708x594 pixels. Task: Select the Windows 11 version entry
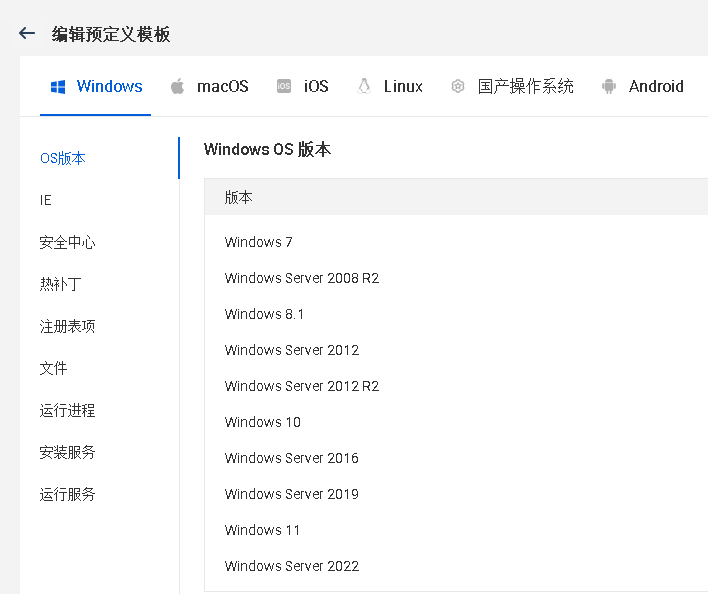[262, 530]
